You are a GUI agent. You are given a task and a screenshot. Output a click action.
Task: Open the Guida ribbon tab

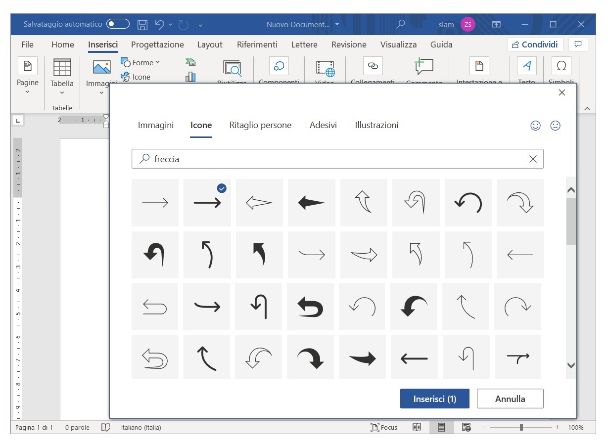click(x=441, y=44)
